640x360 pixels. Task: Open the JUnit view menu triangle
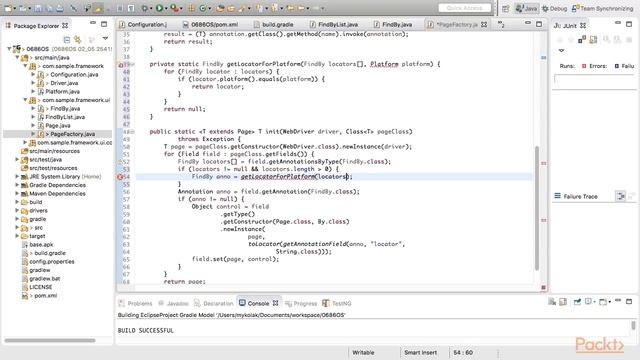(x=562, y=50)
